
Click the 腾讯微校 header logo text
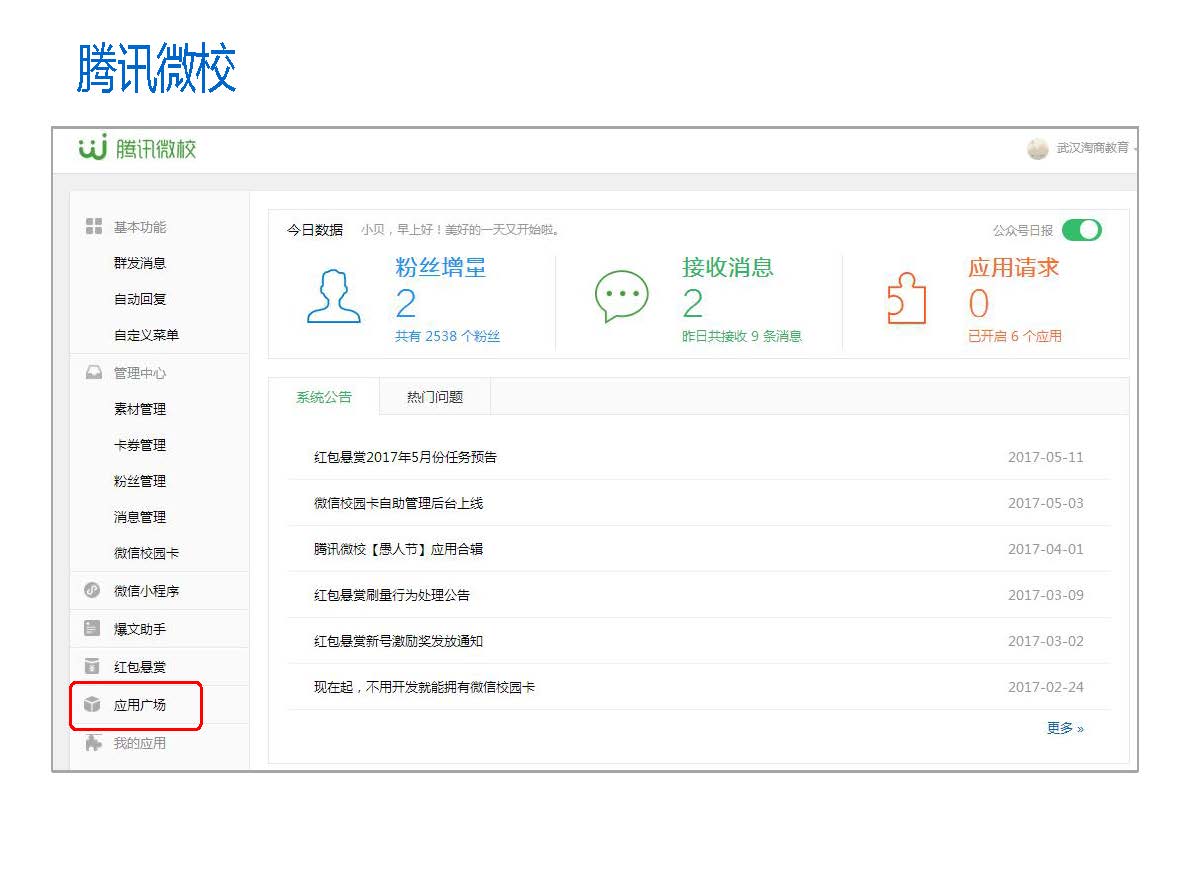(156, 149)
